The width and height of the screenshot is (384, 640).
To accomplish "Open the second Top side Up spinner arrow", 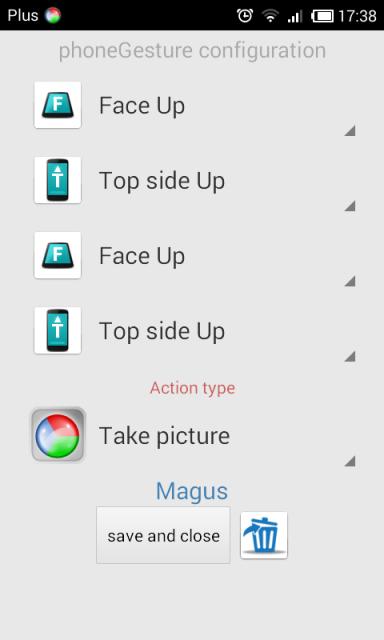I will click(350, 356).
